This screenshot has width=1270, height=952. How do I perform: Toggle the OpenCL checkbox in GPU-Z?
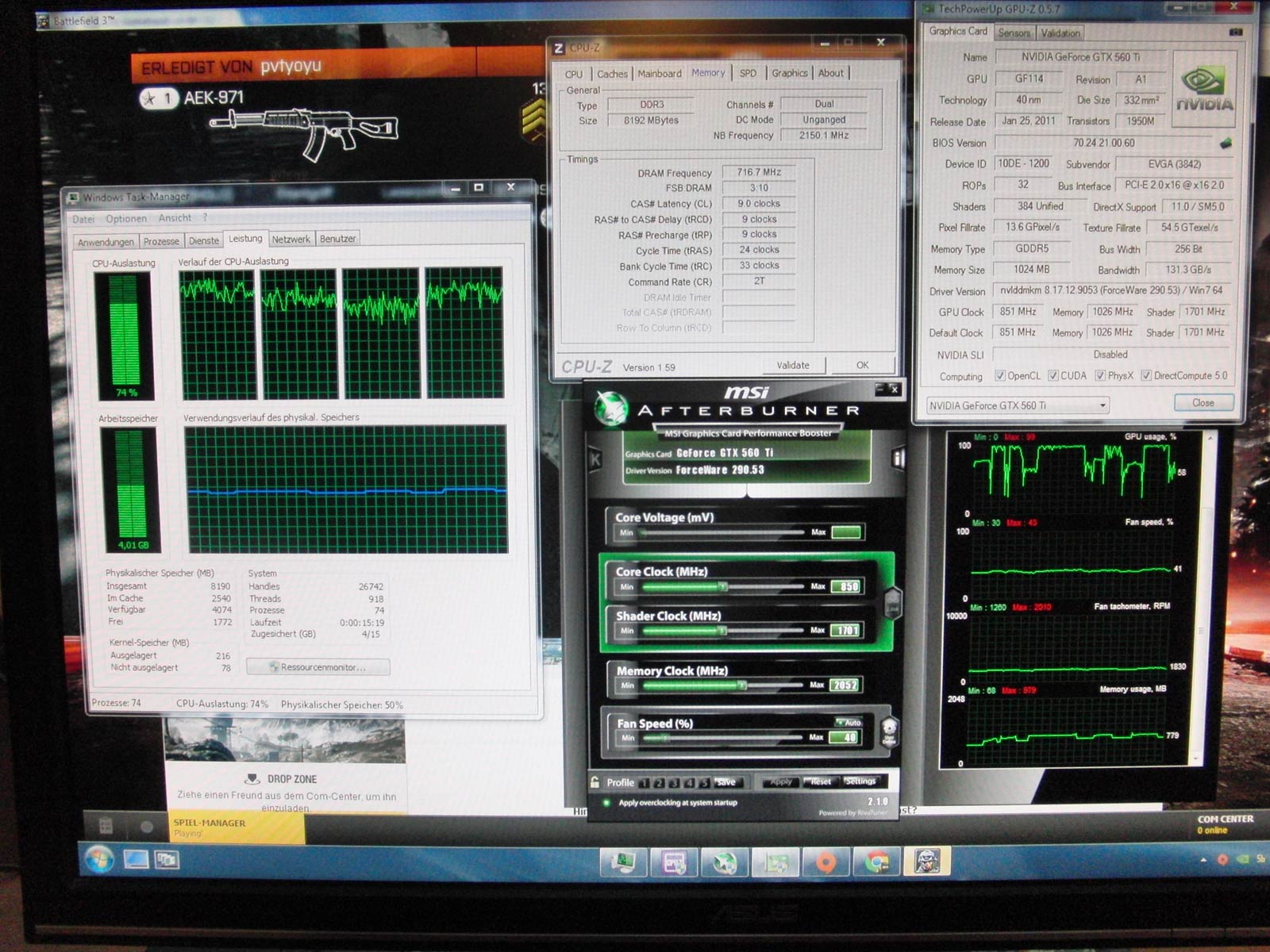click(1000, 376)
